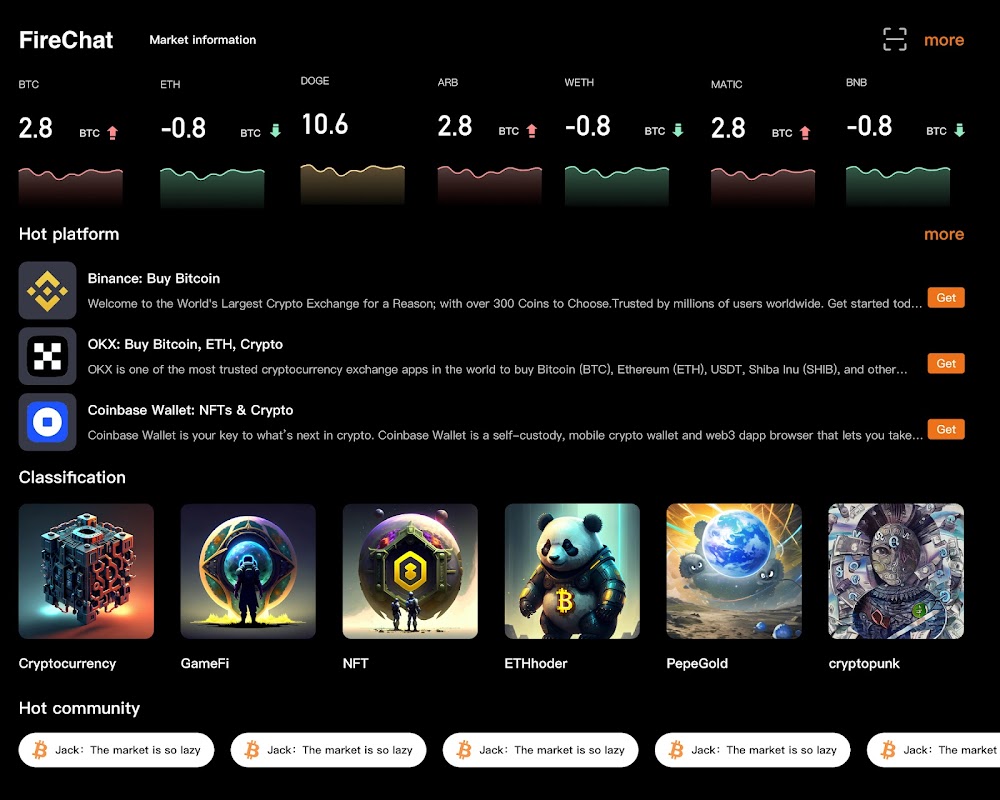This screenshot has width=1000, height=800.
Task: Open the GameFi category thumbnail
Action: pos(248,571)
